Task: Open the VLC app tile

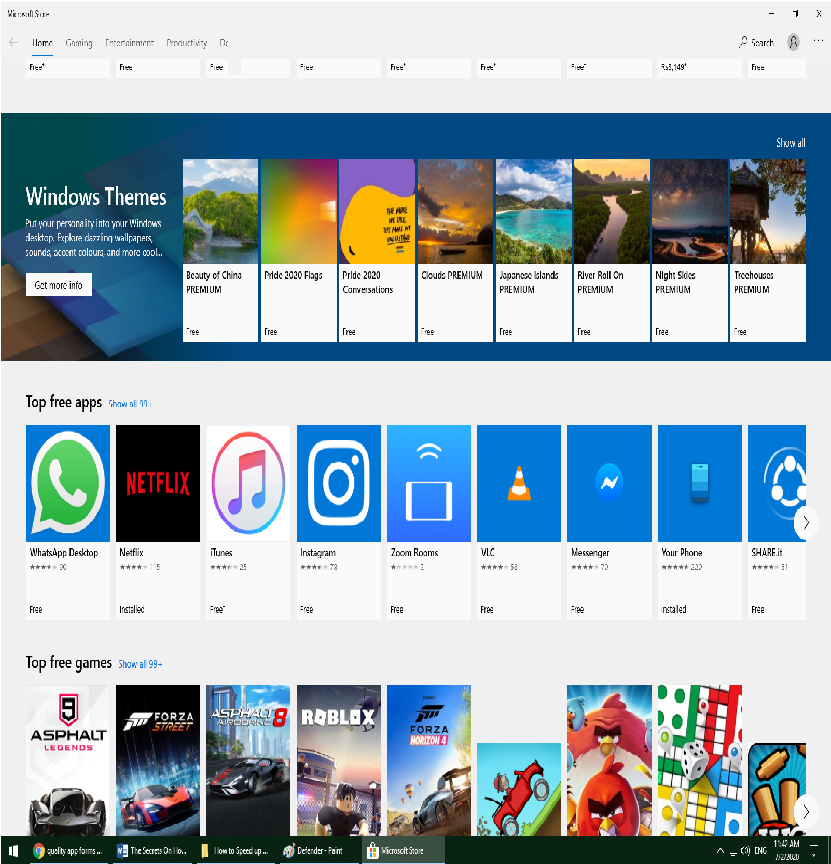Action: 519,522
